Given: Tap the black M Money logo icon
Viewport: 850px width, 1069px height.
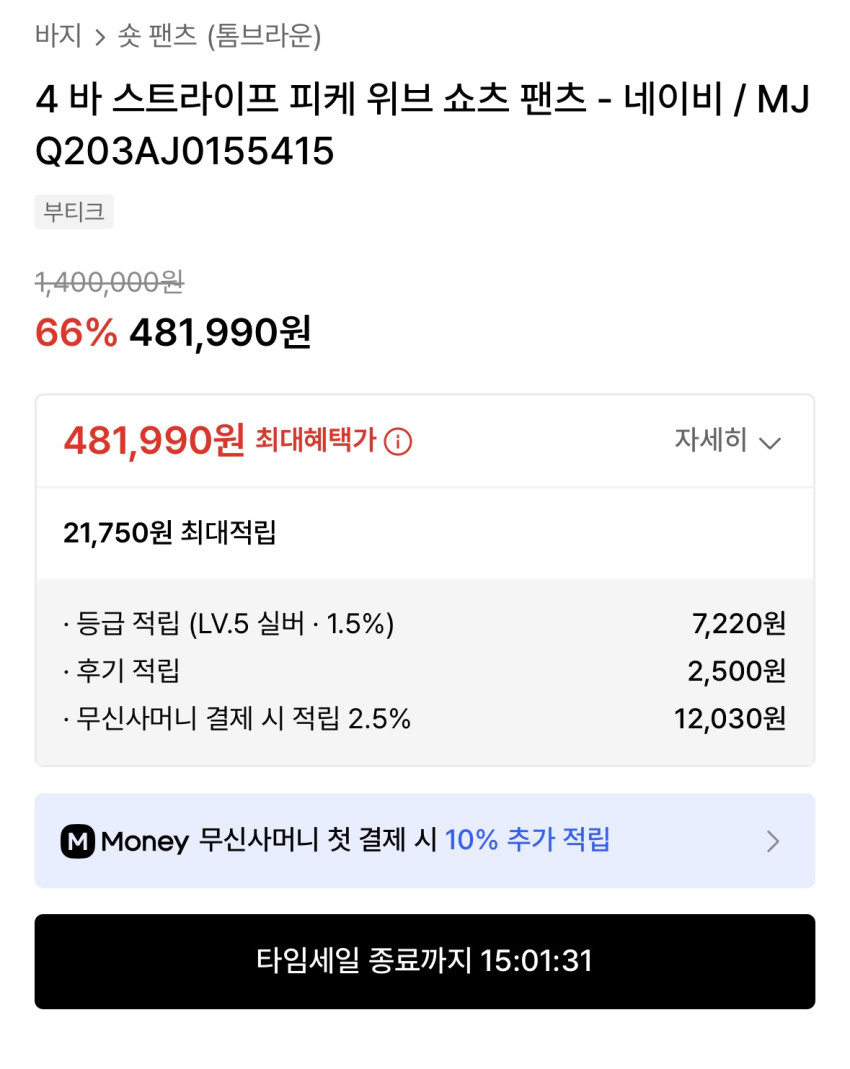Looking at the screenshot, I should [x=78, y=841].
